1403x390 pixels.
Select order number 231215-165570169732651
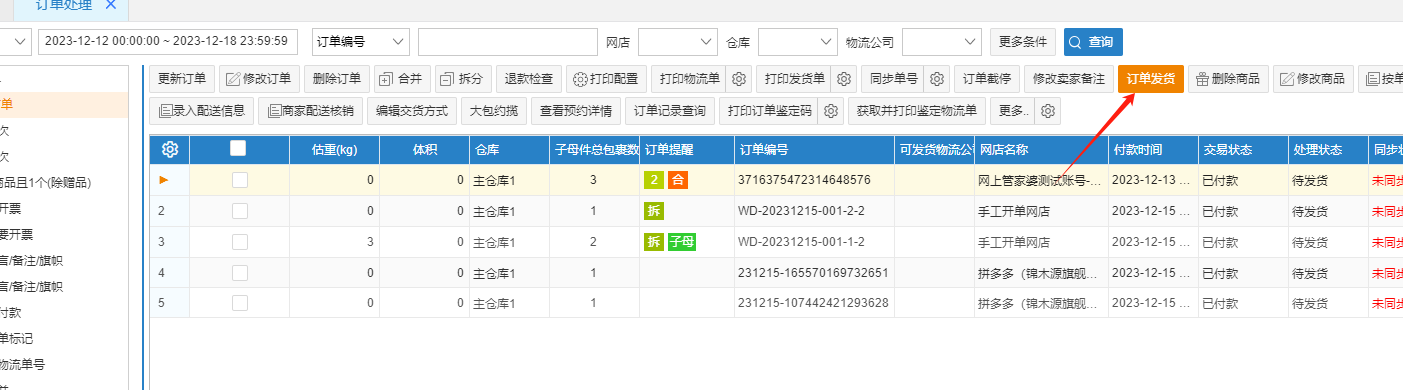[813, 273]
